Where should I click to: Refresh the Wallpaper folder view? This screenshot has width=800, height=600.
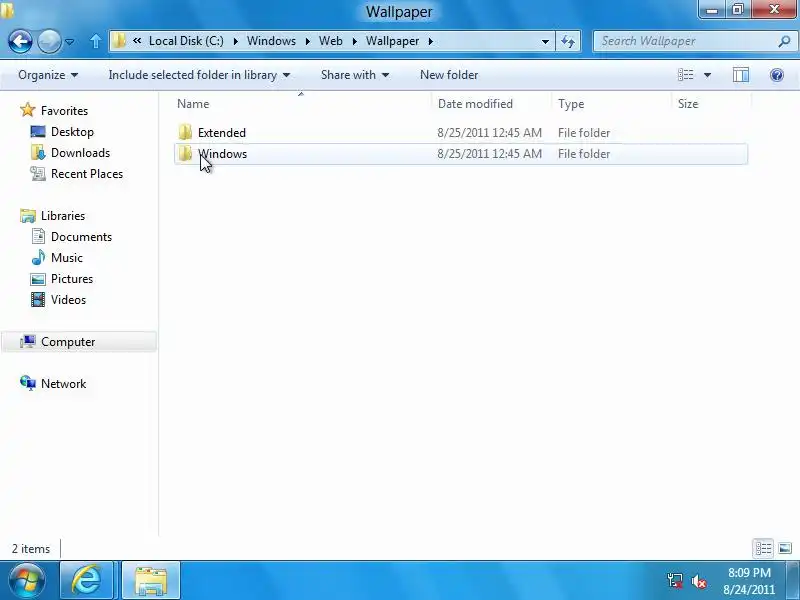coord(568,41)
